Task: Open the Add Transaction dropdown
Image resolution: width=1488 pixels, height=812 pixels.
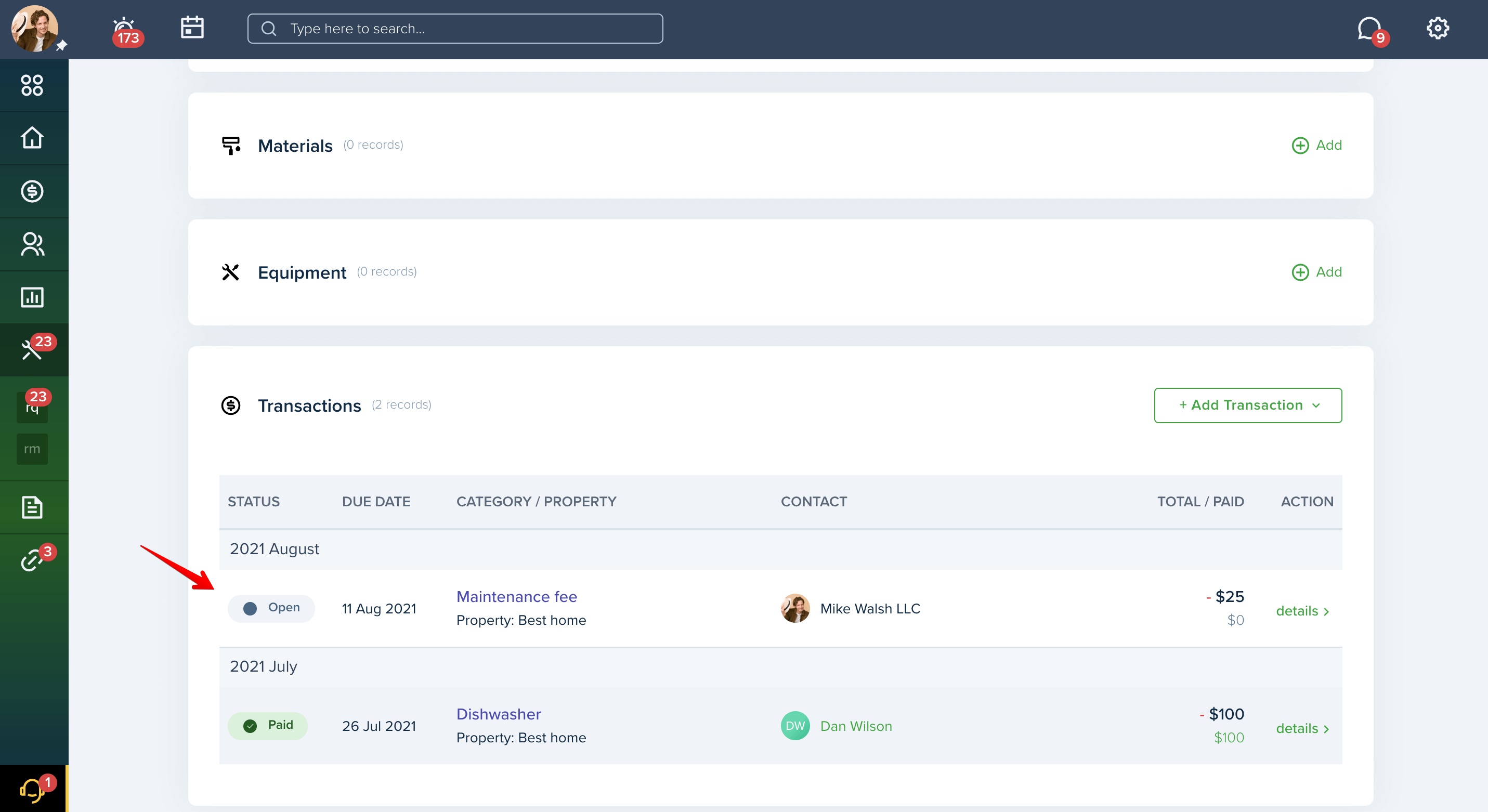Action: coord(1248,405)
